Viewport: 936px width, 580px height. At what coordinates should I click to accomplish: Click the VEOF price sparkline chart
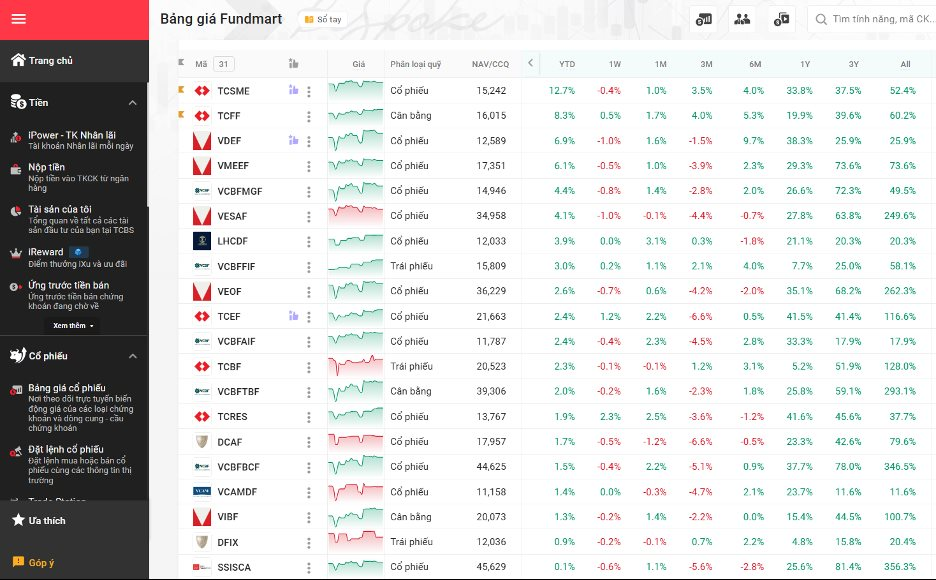pos(357,291)
